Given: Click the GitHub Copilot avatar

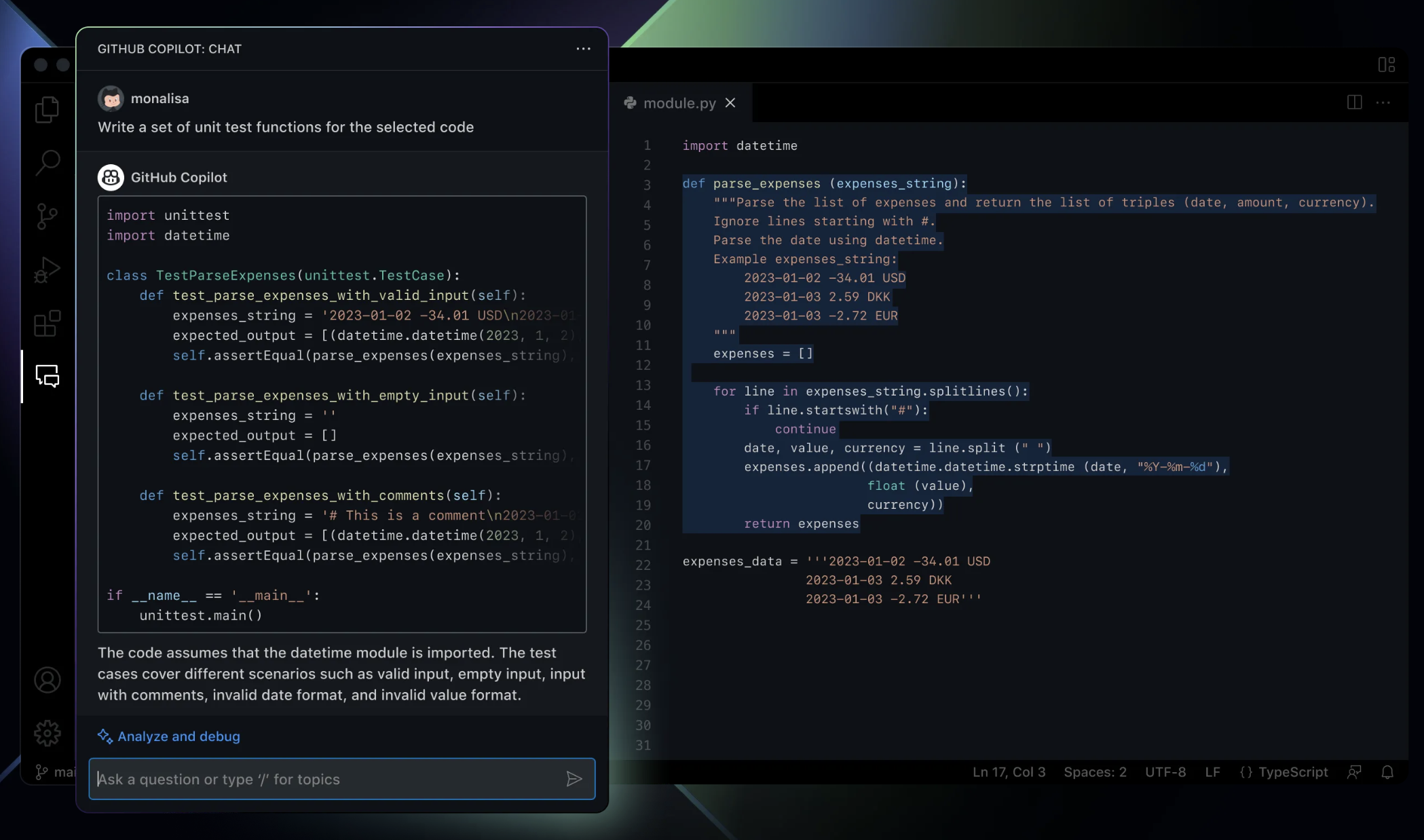Looking at the screenshot, I should click(x=111, y=177).
